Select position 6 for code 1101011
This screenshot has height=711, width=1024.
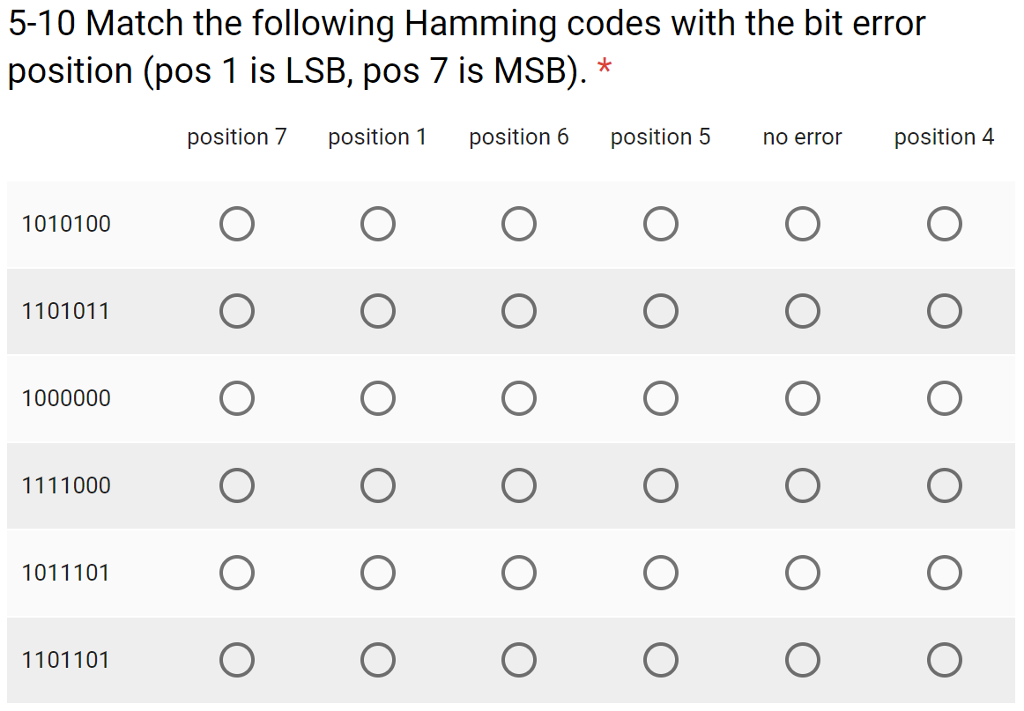pos(519,311)
